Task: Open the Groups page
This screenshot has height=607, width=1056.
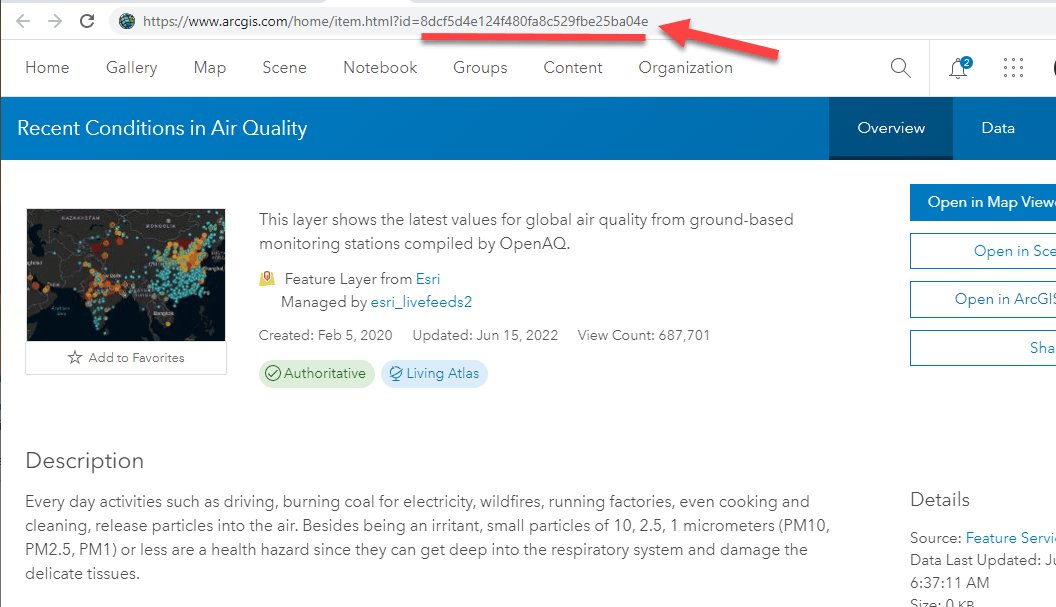Action: (x=480, y=67)
